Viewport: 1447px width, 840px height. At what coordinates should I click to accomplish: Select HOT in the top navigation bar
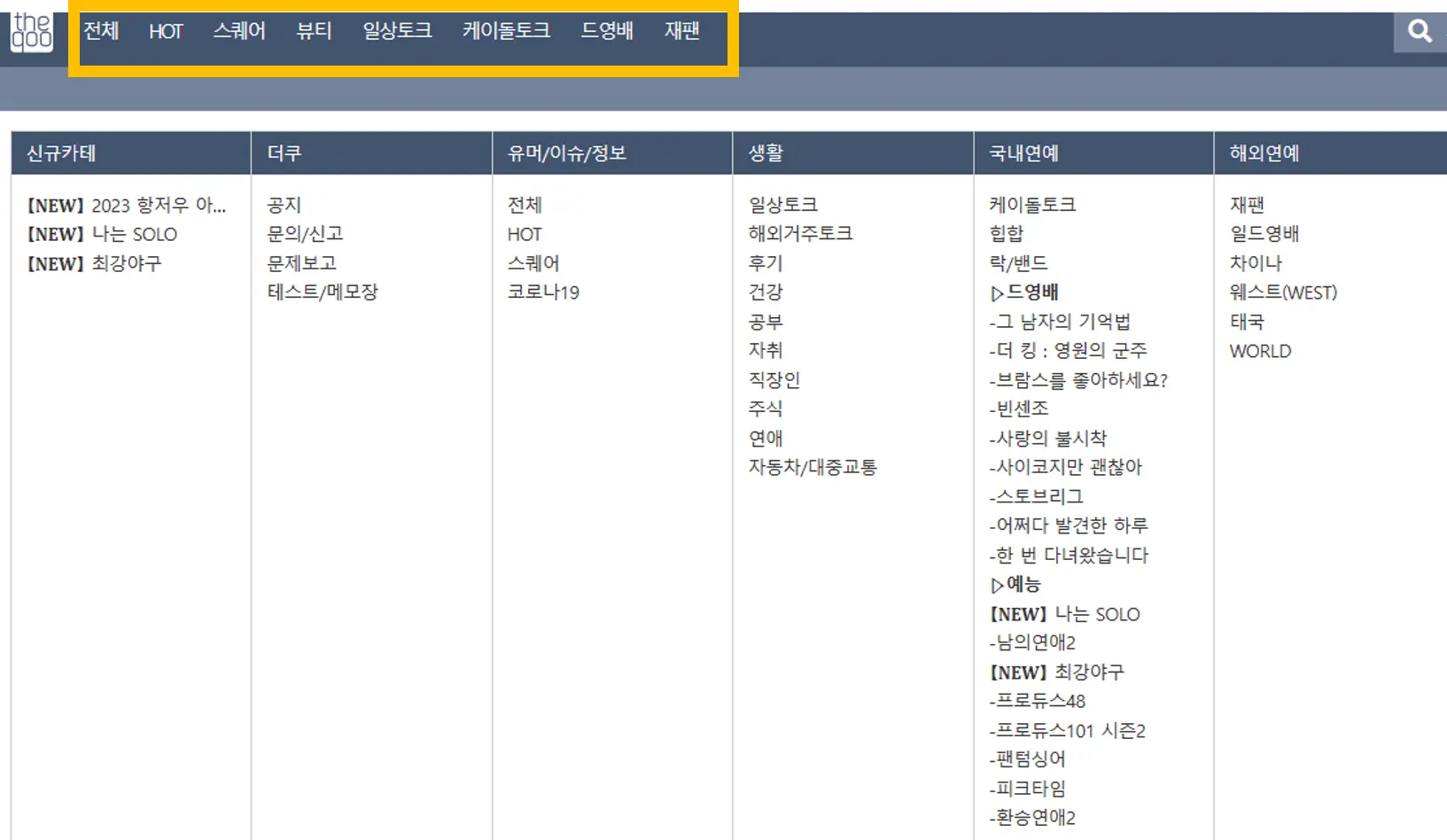coord(166,32)
